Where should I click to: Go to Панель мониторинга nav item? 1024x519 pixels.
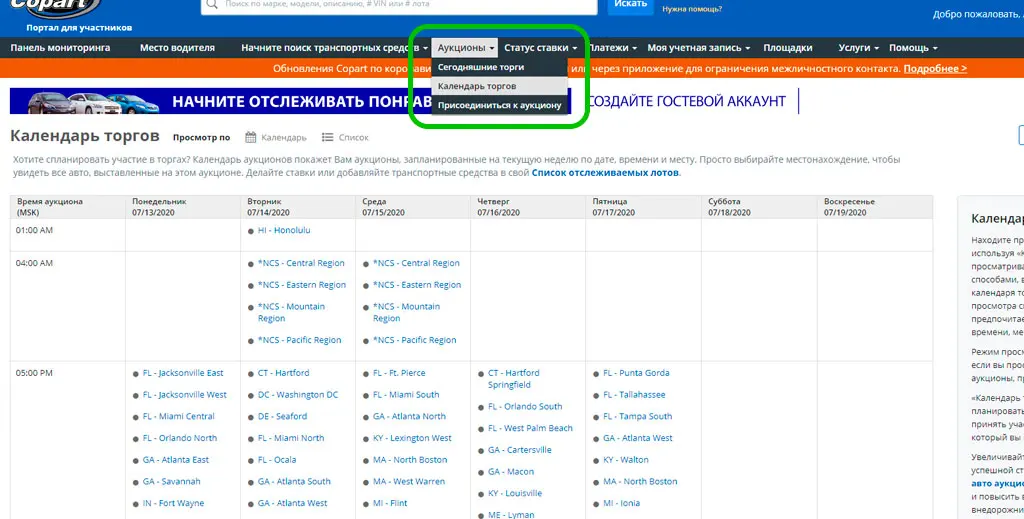[60, 48]
